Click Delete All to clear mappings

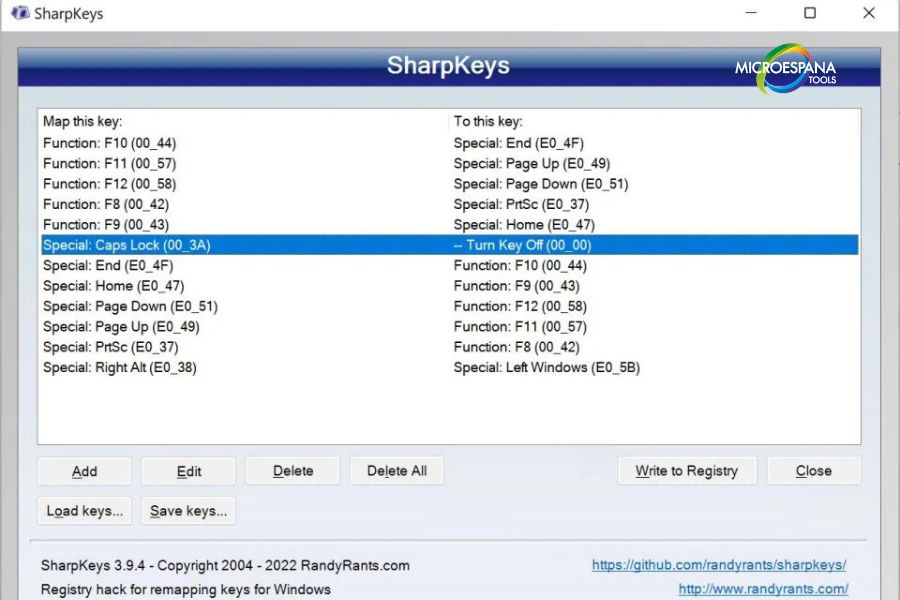(x=396, y=471)
